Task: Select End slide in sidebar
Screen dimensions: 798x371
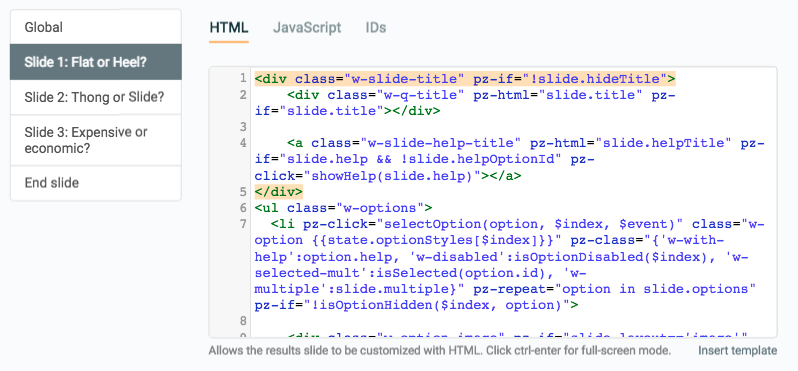Action: [x=96, y=183]
